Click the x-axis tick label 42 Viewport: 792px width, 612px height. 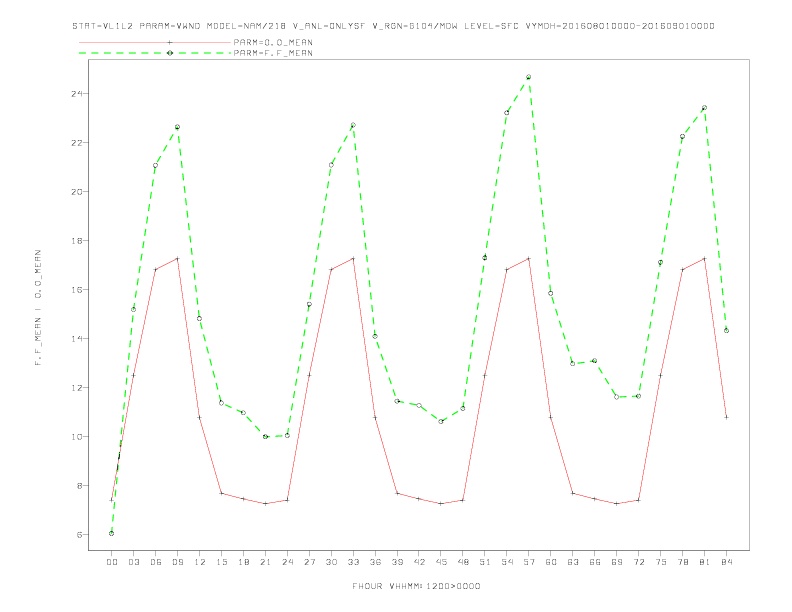tap(419, 562)
